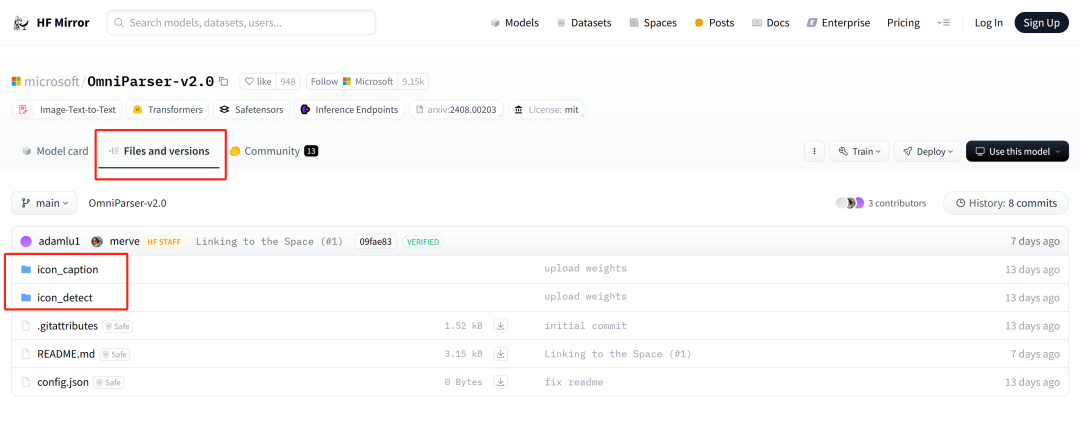Click the VERIFIED badge
This screenshot has width=1080, height=423.
[423, 242]
